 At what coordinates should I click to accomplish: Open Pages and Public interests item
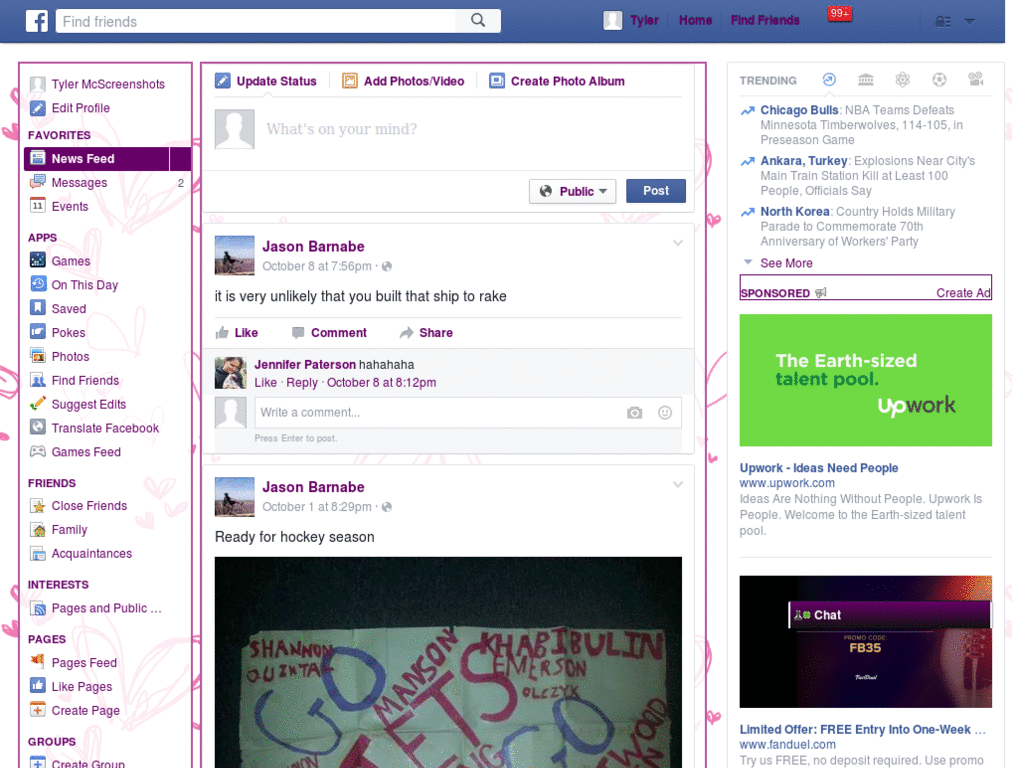(106, 608)
